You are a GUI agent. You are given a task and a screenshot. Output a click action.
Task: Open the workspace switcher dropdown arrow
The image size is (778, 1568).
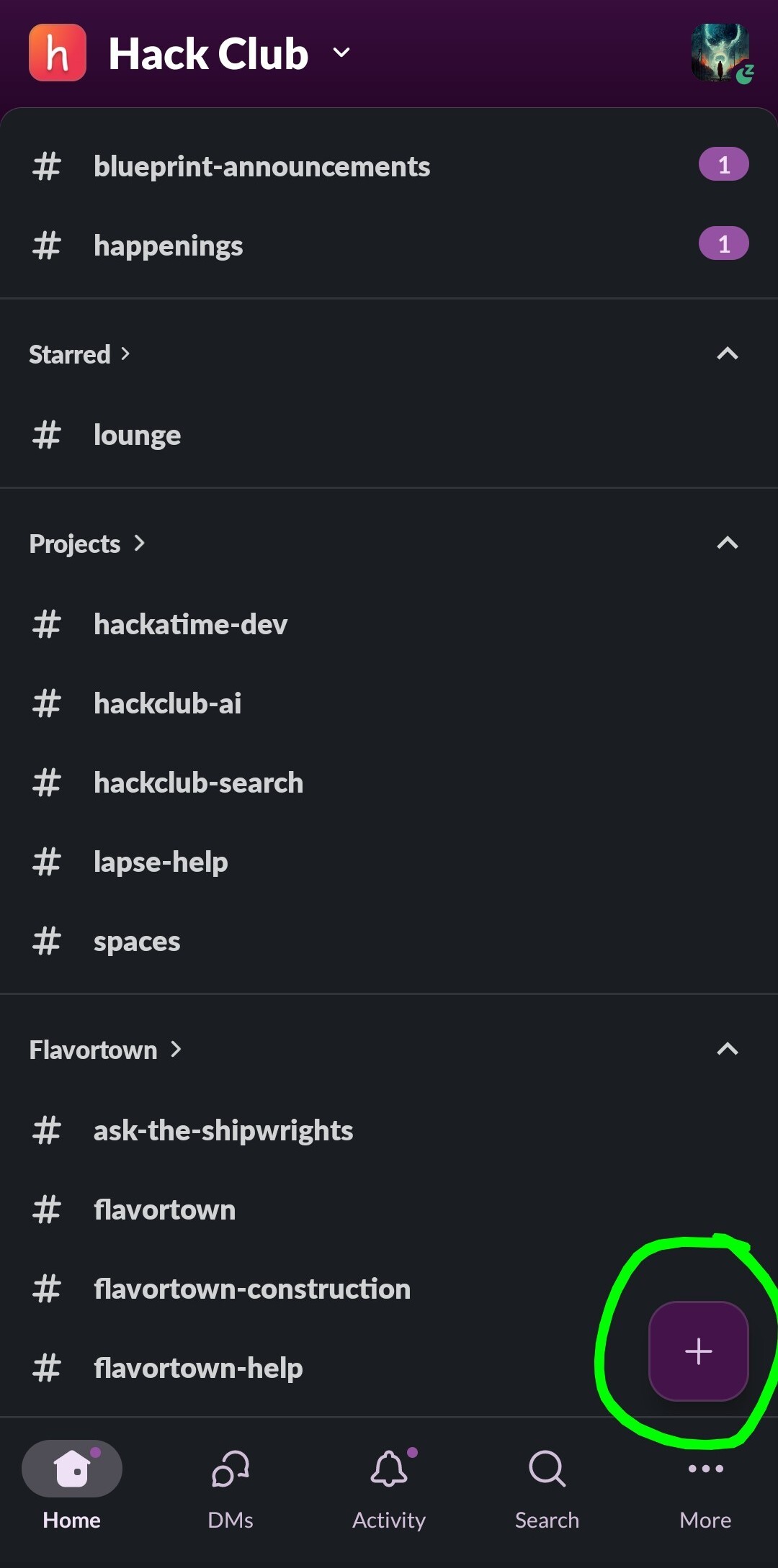click(x=341, y=53)
